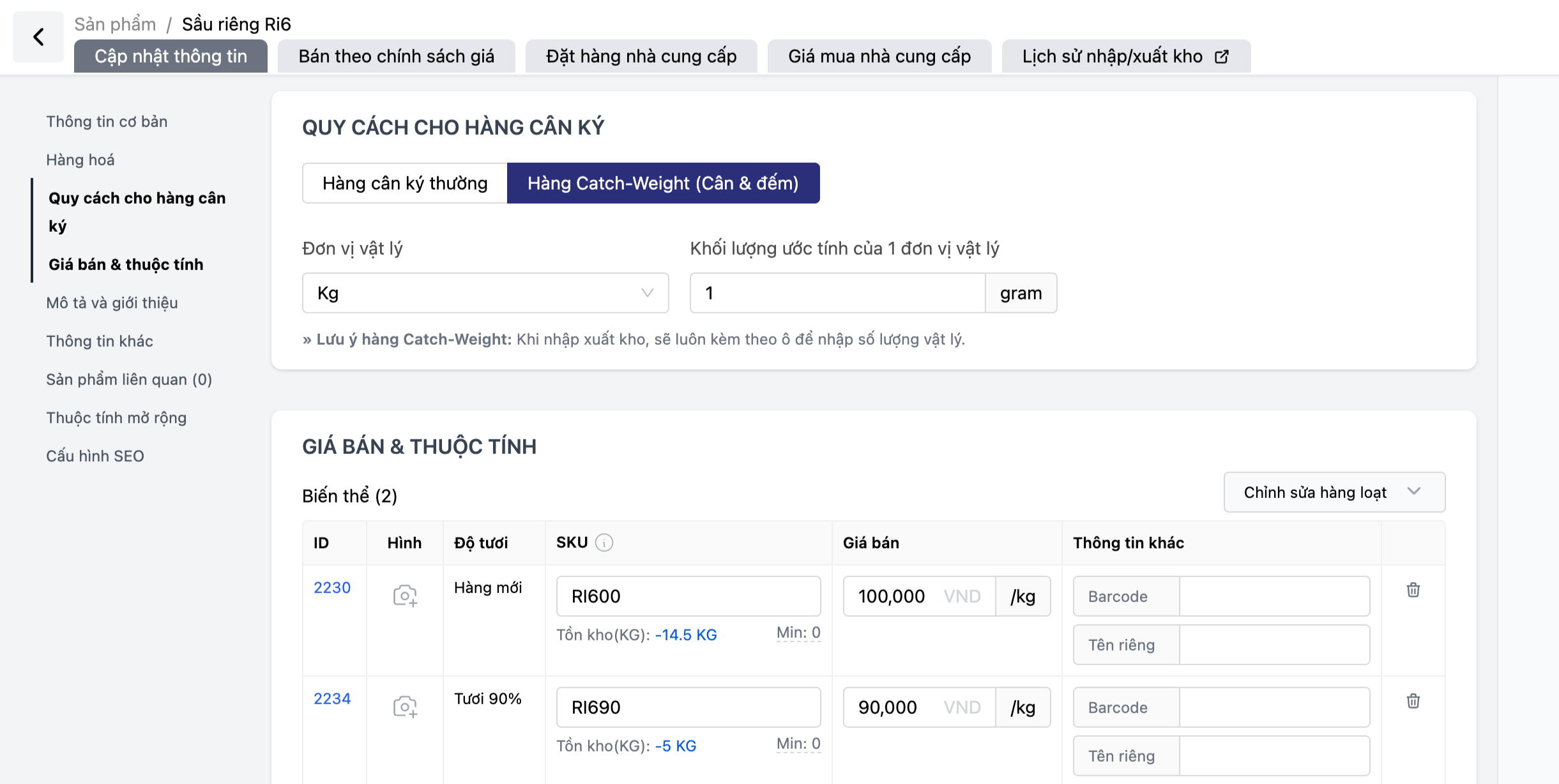Open the Giá mua nhà cung cấp tab
The image size is (1559, 784).
tap(879, 57)
